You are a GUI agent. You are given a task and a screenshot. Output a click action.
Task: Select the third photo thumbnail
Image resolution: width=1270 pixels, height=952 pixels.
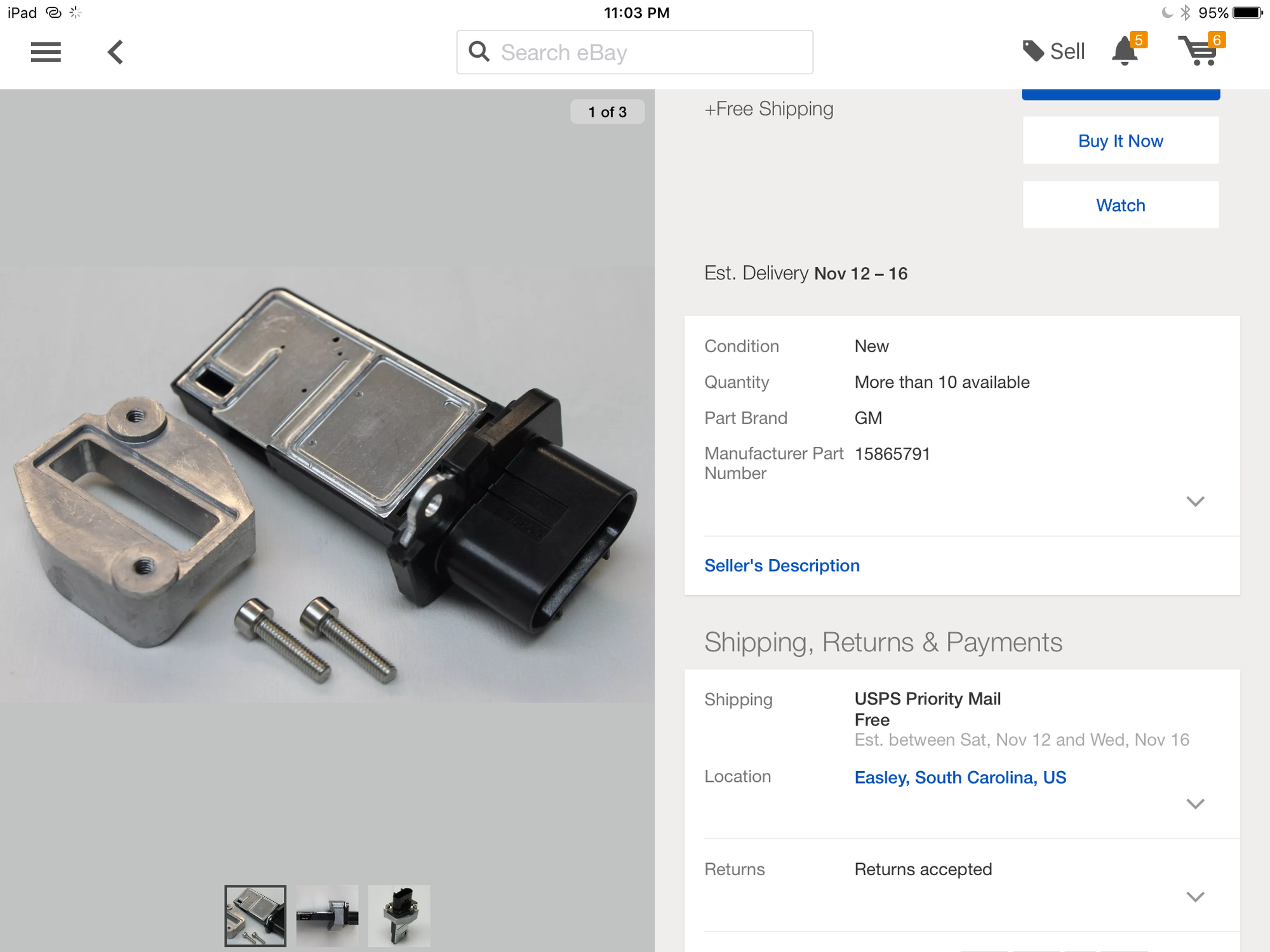399,916
